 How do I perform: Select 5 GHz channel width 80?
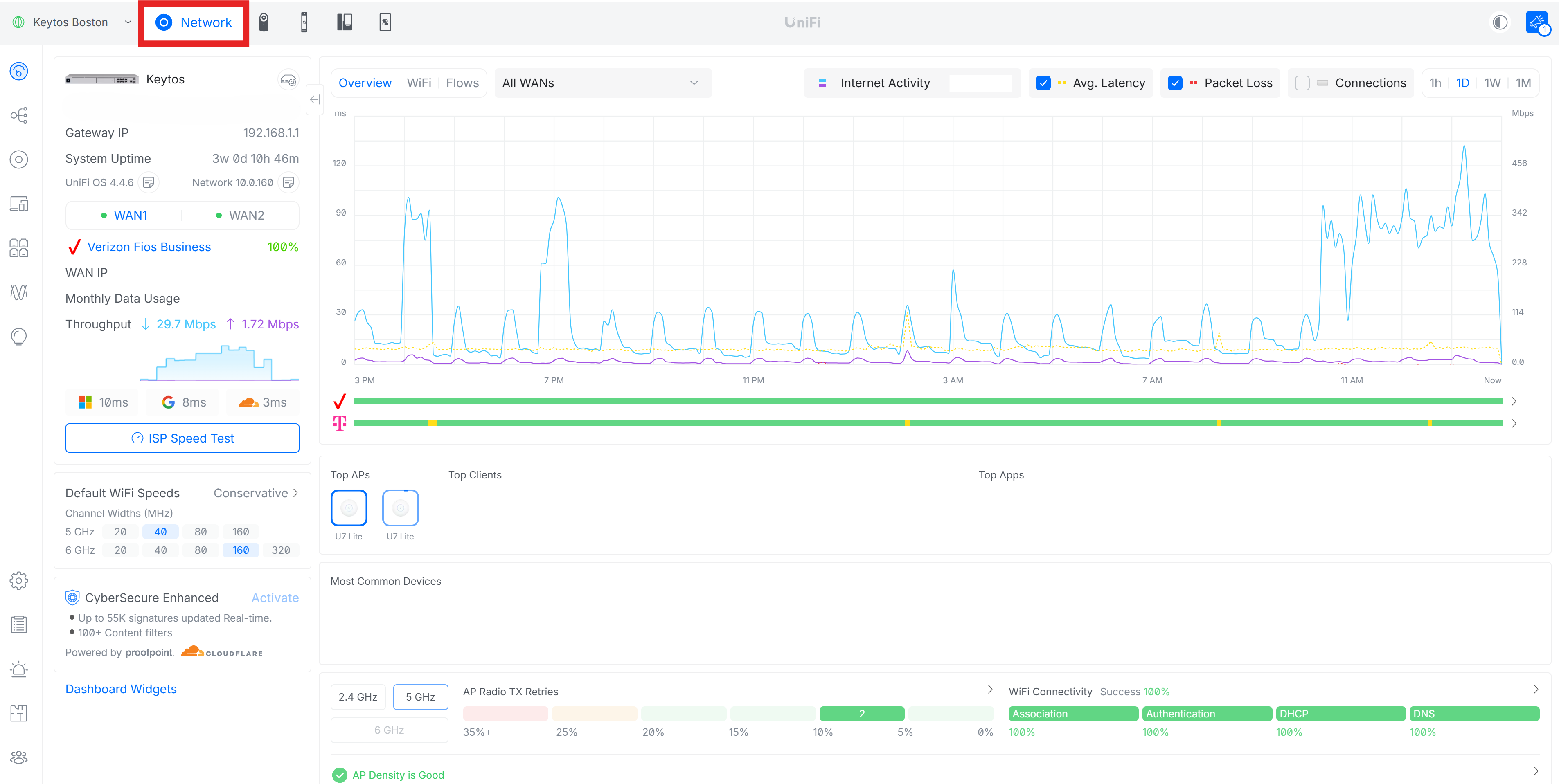201,532
